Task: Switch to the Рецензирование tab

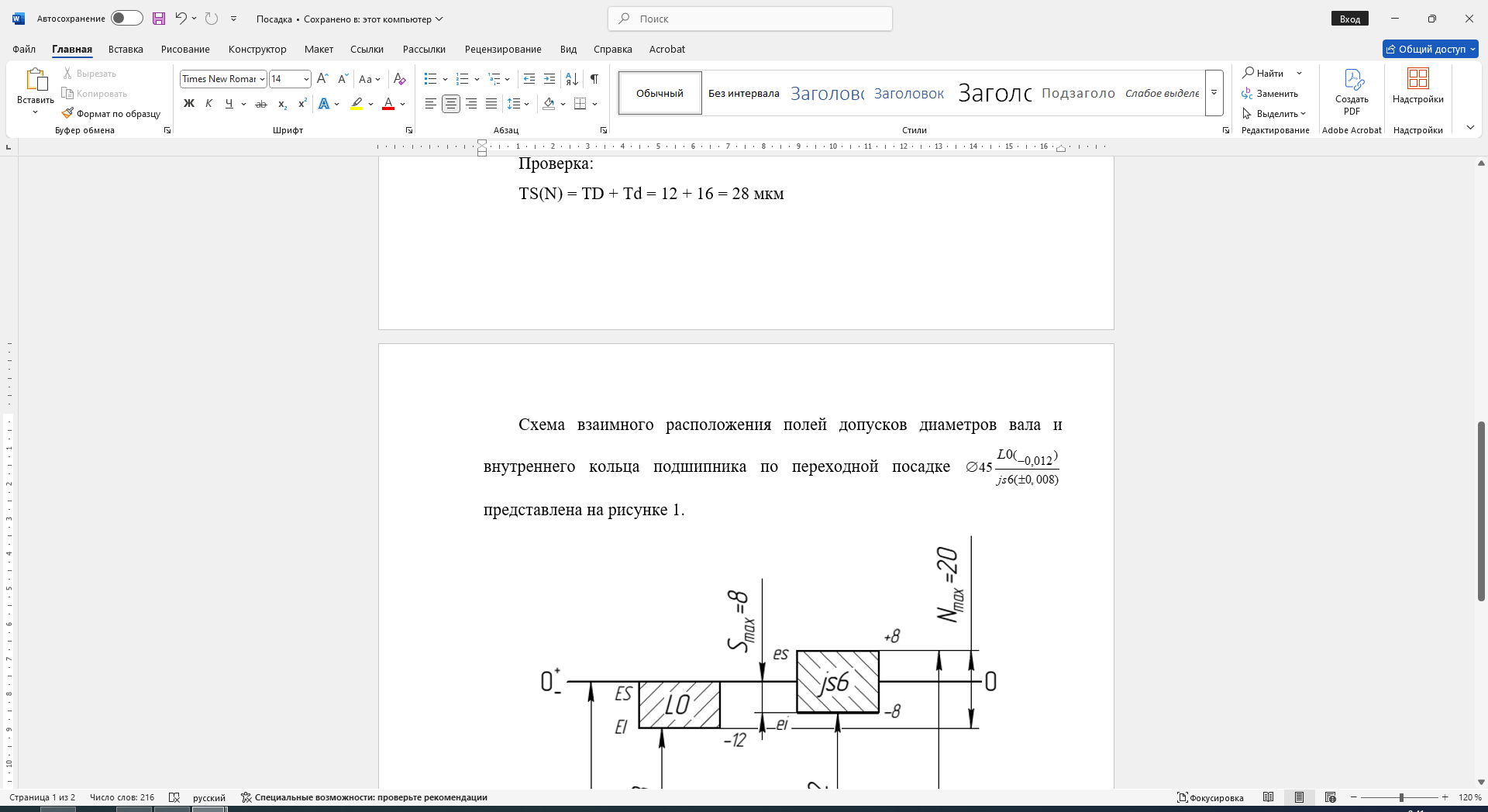Action: 503,49
